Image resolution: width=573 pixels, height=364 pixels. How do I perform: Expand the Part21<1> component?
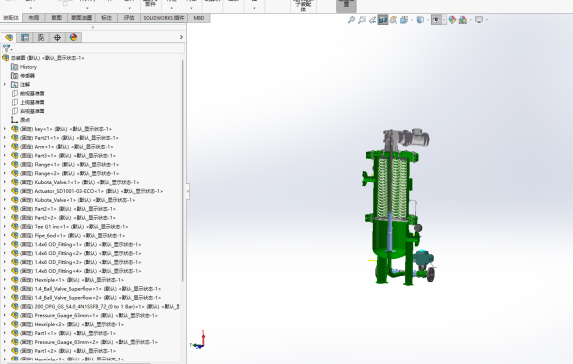(5, 138)
